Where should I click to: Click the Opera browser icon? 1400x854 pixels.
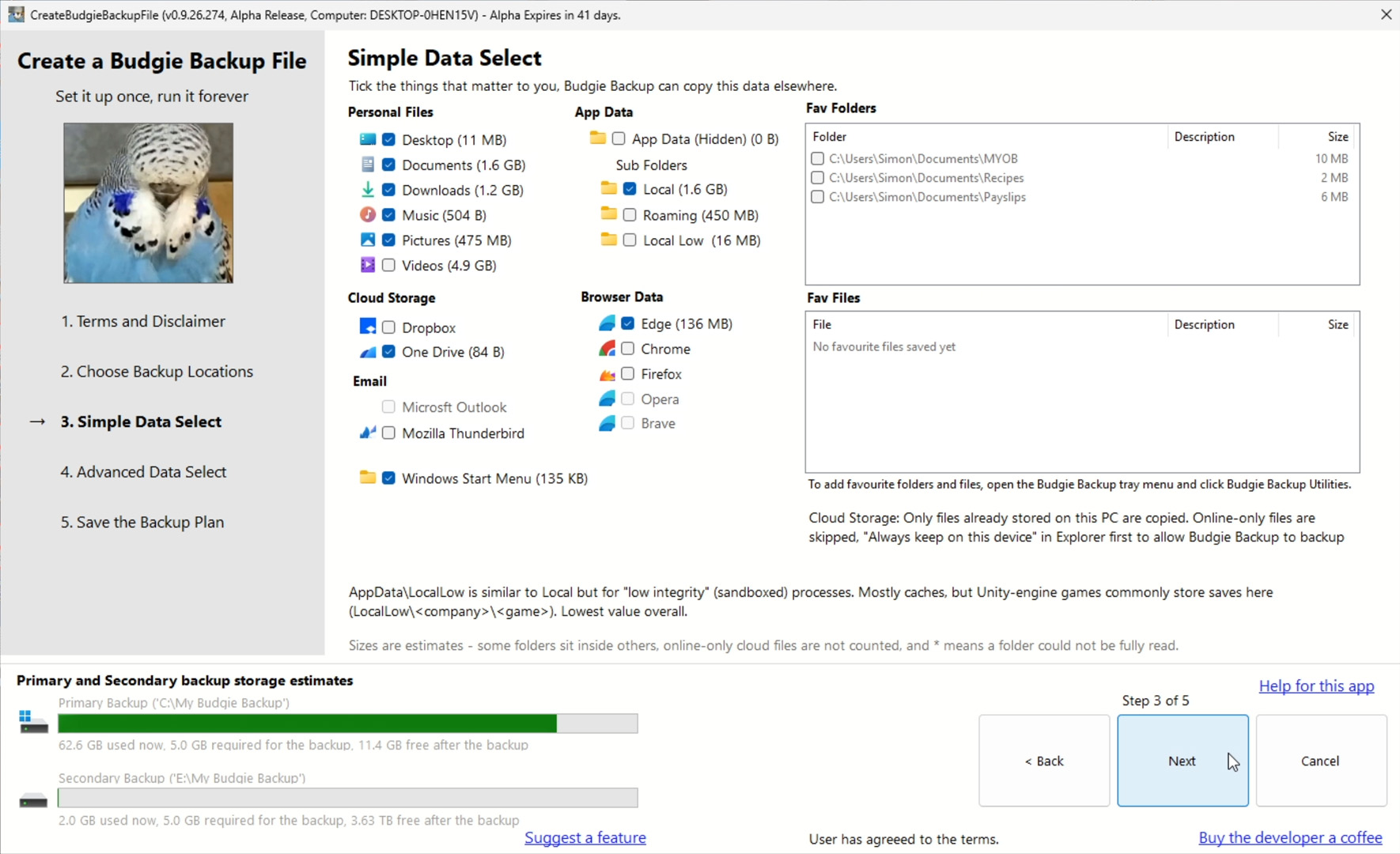[607, 399]
